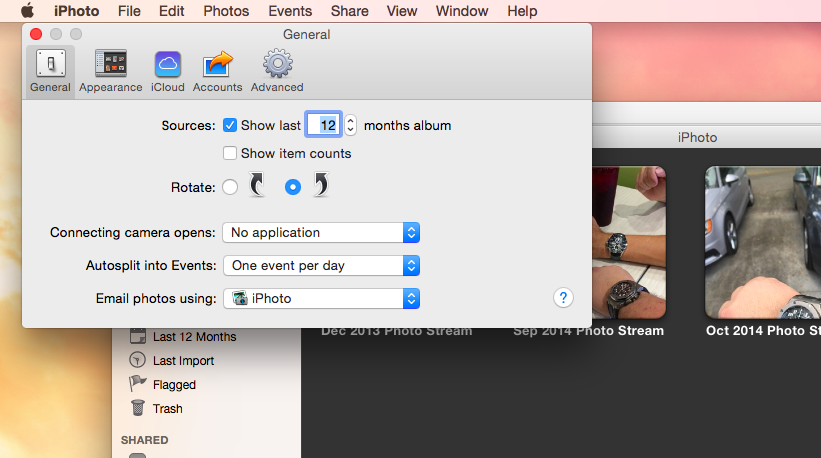Image resolution: width=821 pixels, height=458 pixels.
Task: Click the SHARED sidebar section header
Action: pyautogui.click(x=145, y=440)
